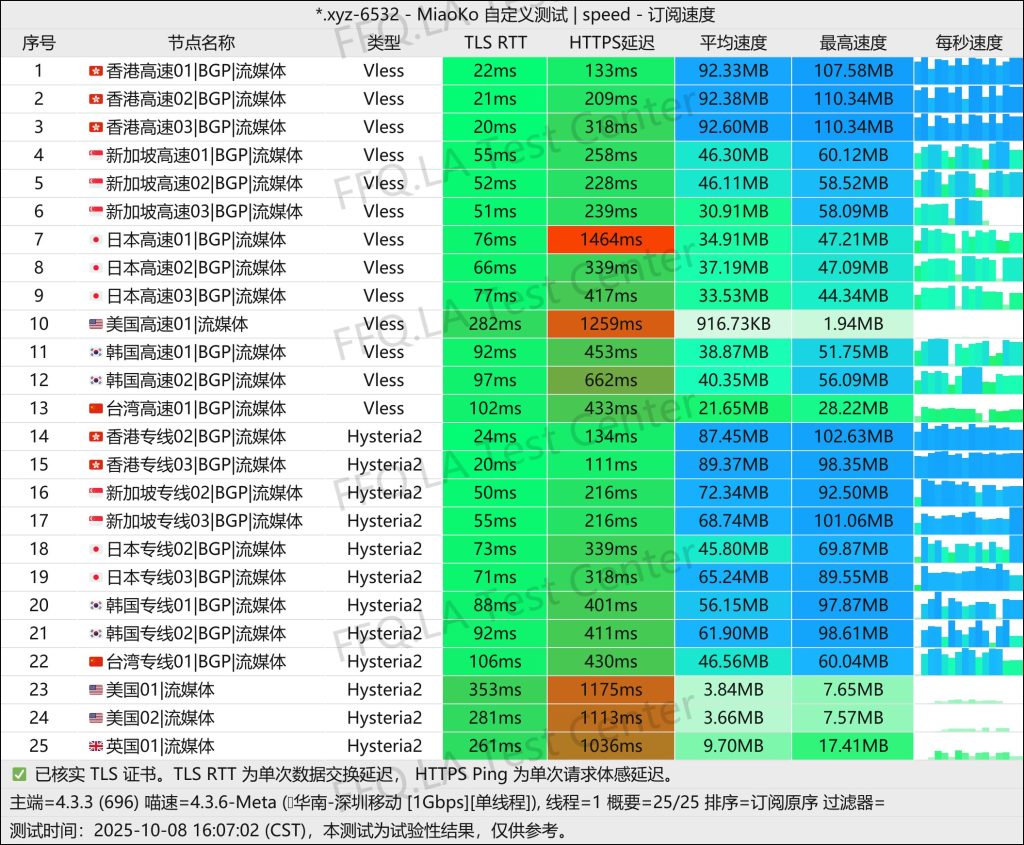1024x845 pixels.
Task: Select the 美国01|流媒体 node name
Action: (160, 690)
